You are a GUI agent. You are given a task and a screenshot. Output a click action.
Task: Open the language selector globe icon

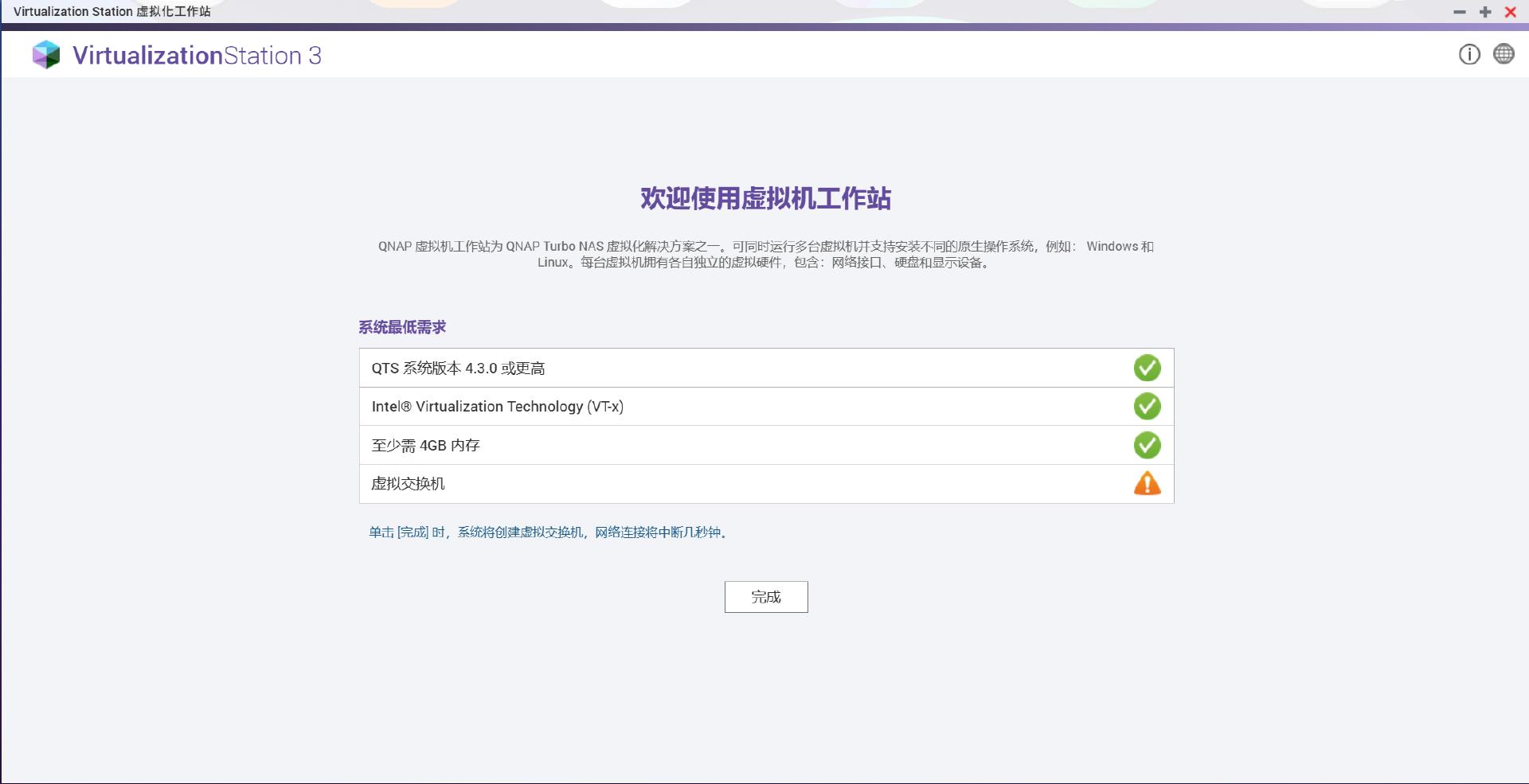1504,55
